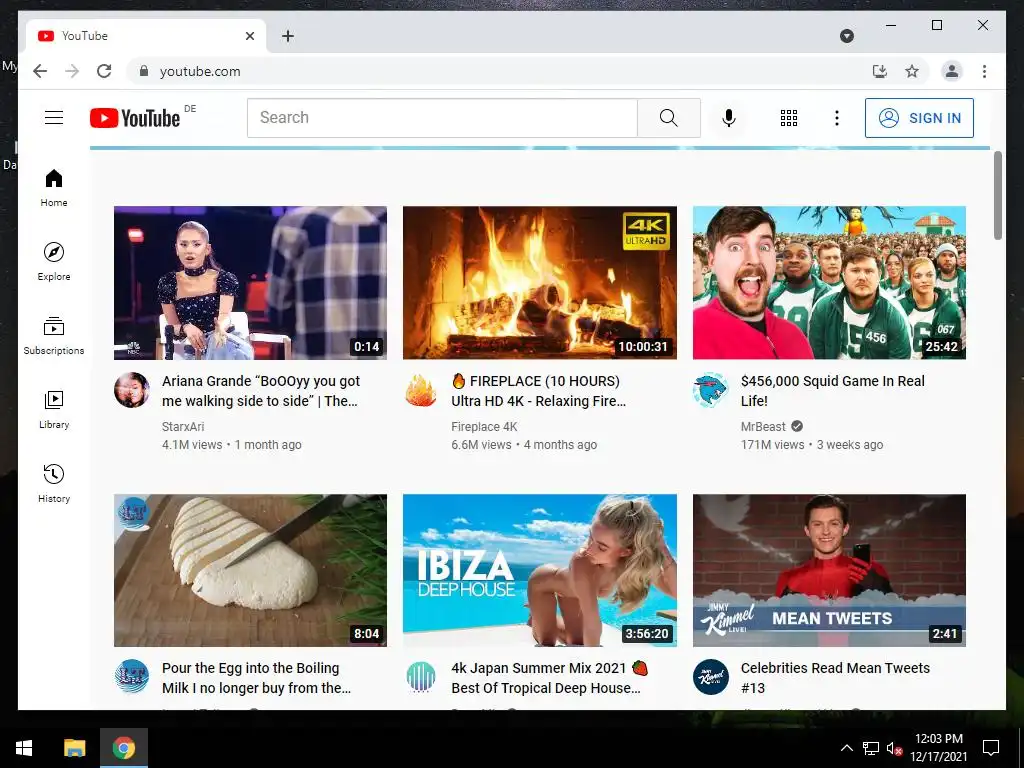Play the Squid Game In Real Life thumbnail
This screenshot has width=1024, height=768.
pos(829,283)
